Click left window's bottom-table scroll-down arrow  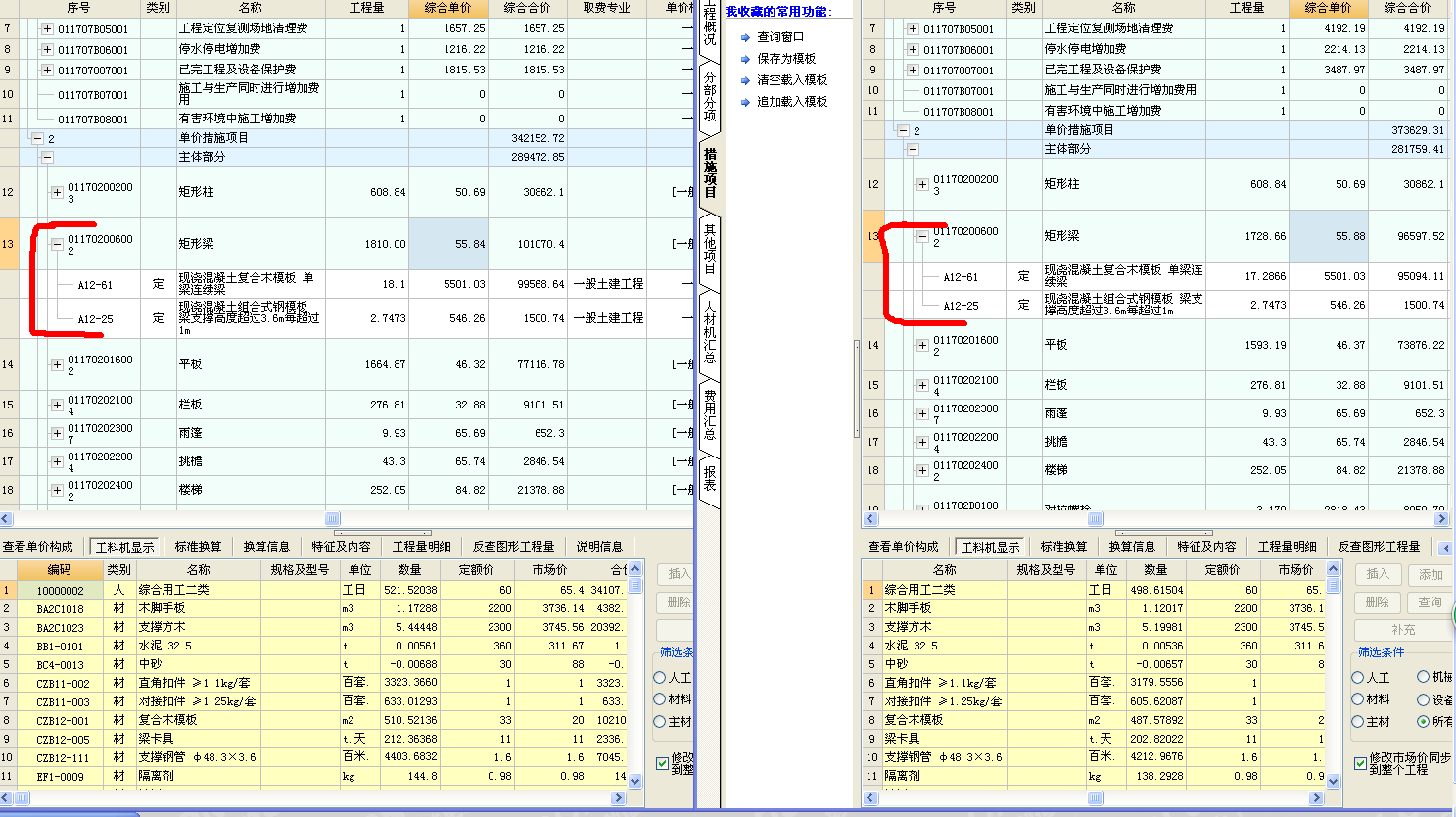coord(634,781)
